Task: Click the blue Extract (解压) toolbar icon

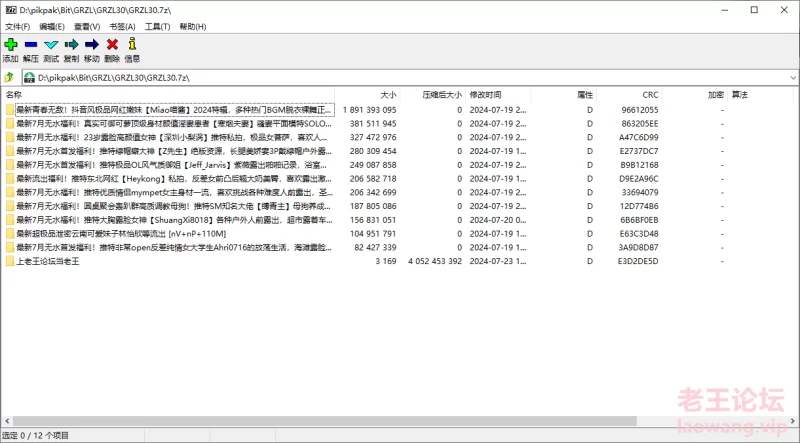Action: [31, 45]
